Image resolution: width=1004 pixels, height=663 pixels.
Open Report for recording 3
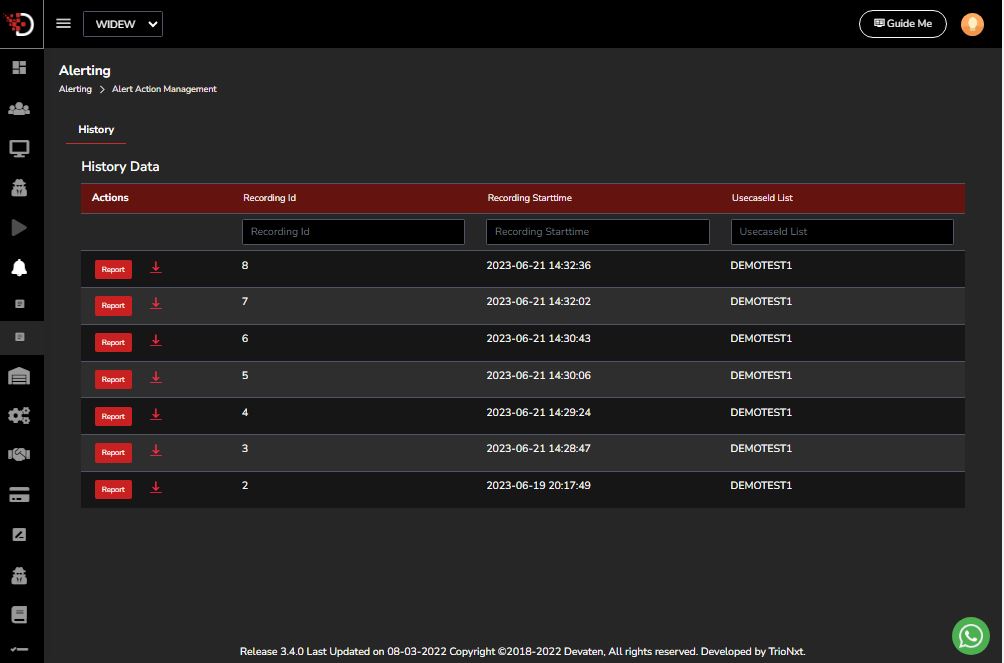pyautogui.click(x=113, y=453)
